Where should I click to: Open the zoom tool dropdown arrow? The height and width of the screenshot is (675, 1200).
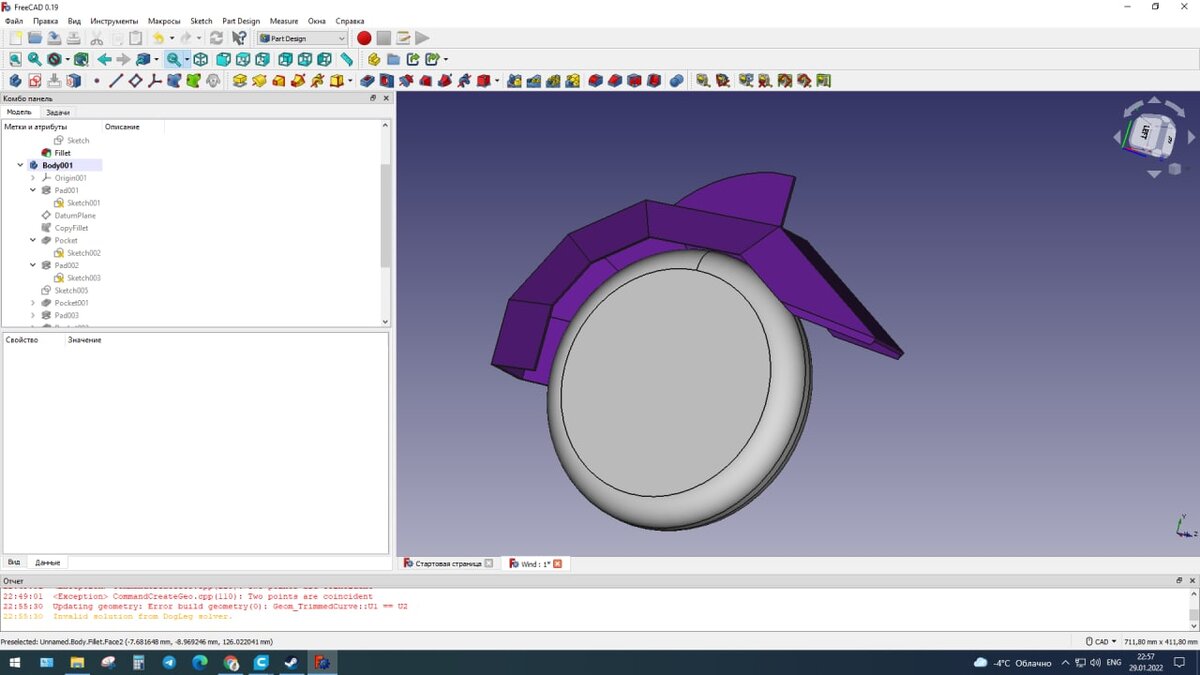coord(187,60)
